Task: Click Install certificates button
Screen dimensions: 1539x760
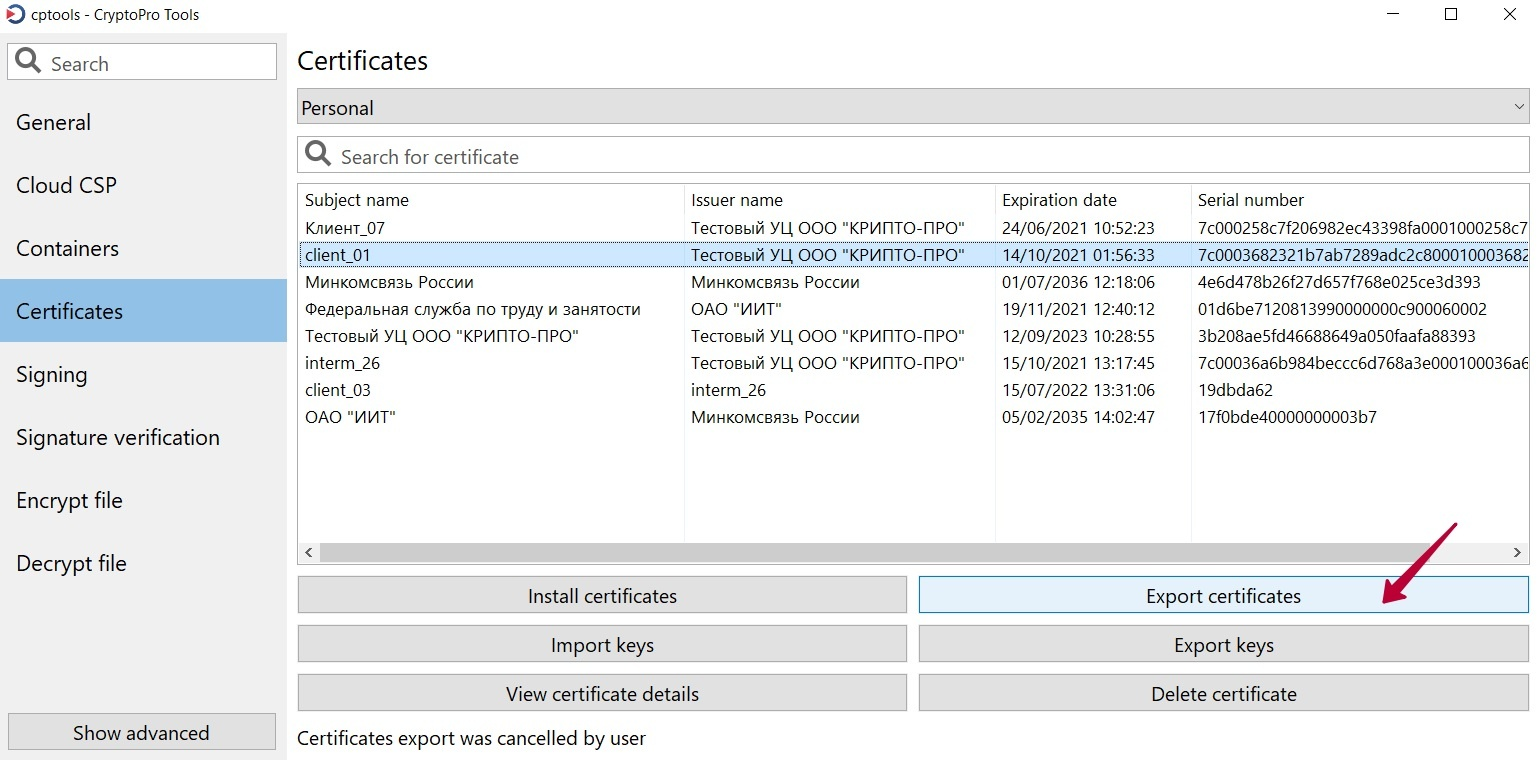Action: pyautogui.click(x=602, y=595)
